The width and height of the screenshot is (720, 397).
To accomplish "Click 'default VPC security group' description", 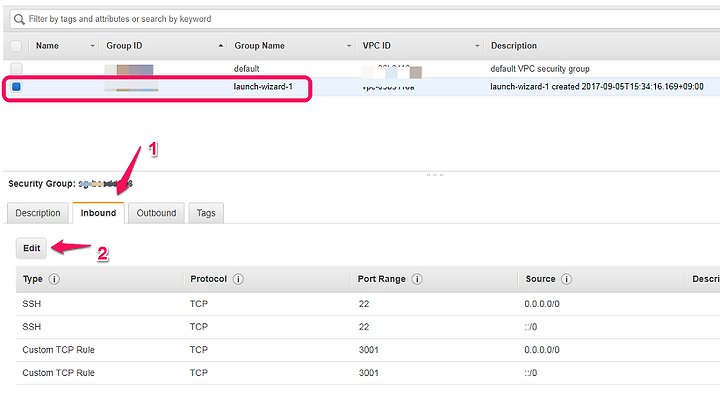I will click(x=540, y=69).
